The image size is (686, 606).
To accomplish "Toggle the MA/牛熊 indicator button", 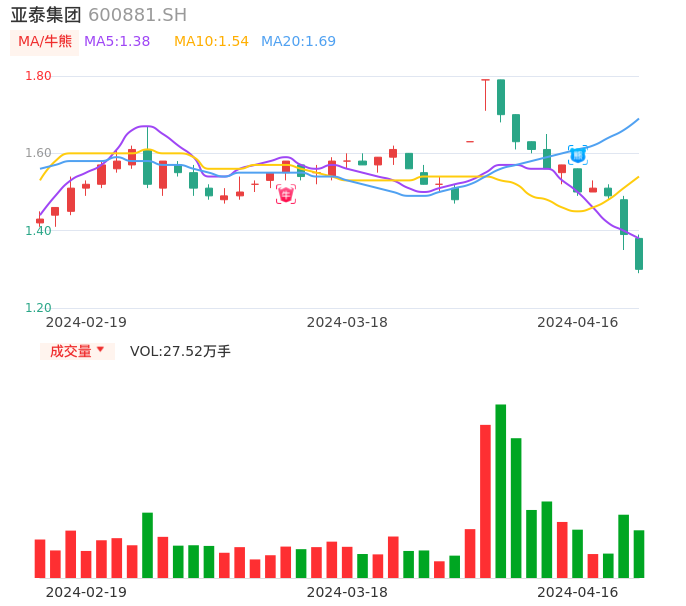I will 45,42.
